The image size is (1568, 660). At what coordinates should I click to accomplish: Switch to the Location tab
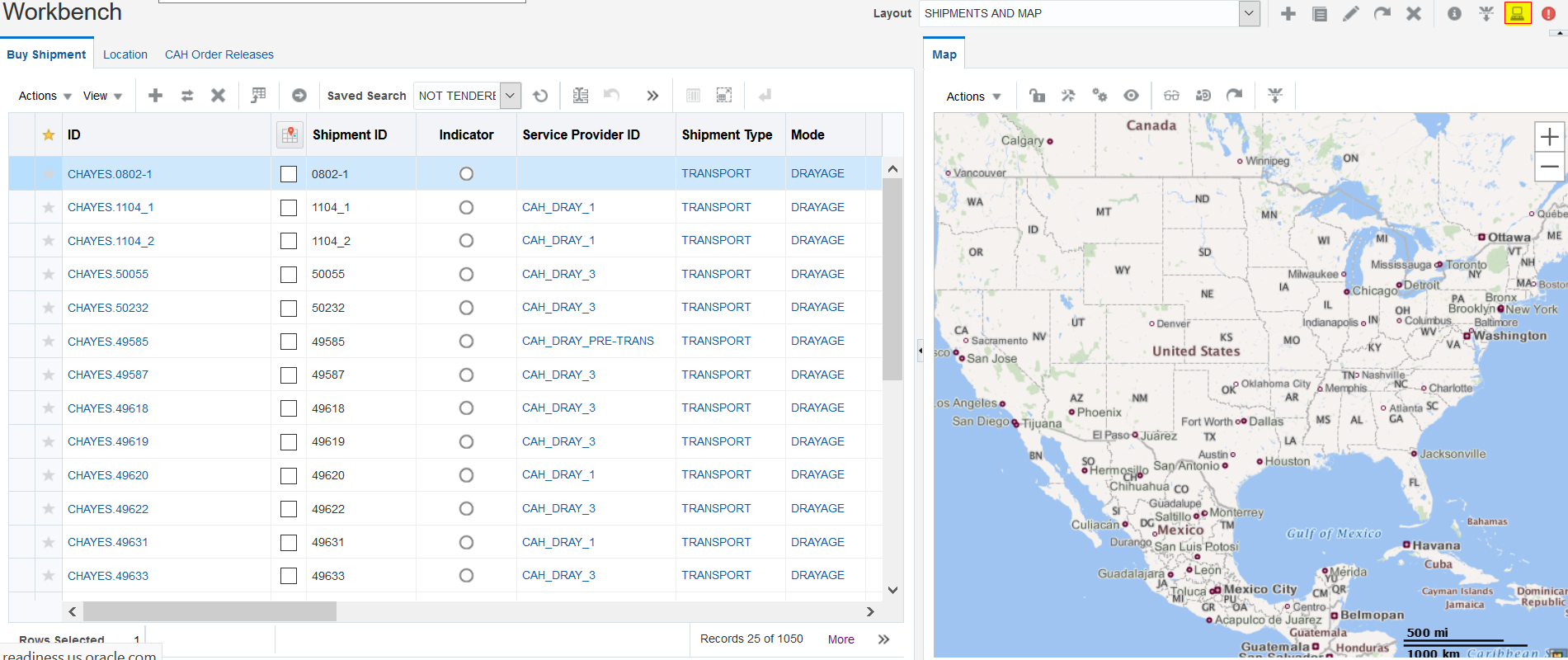click(x=125, y=54)
